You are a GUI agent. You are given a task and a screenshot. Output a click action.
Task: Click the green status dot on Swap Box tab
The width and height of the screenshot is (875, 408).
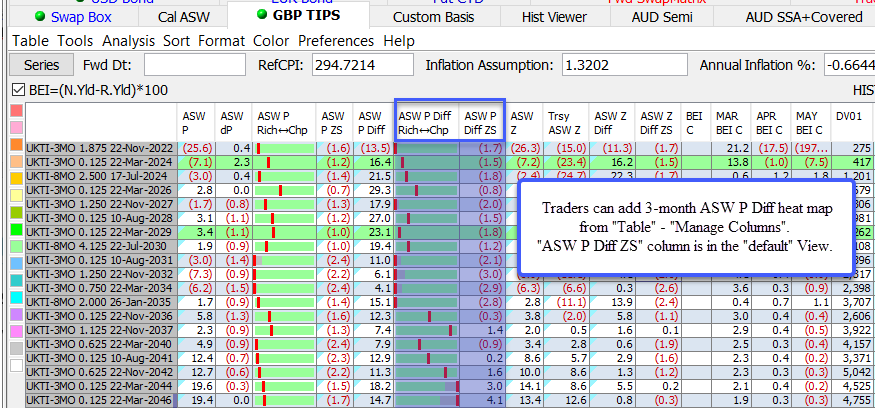[40, 16]
